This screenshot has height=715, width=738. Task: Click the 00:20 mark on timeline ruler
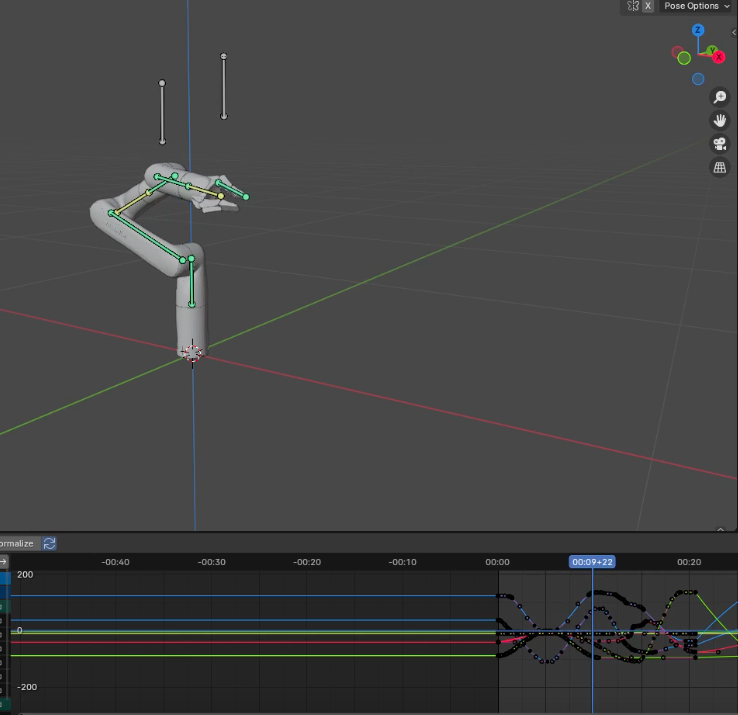[688, 562]
